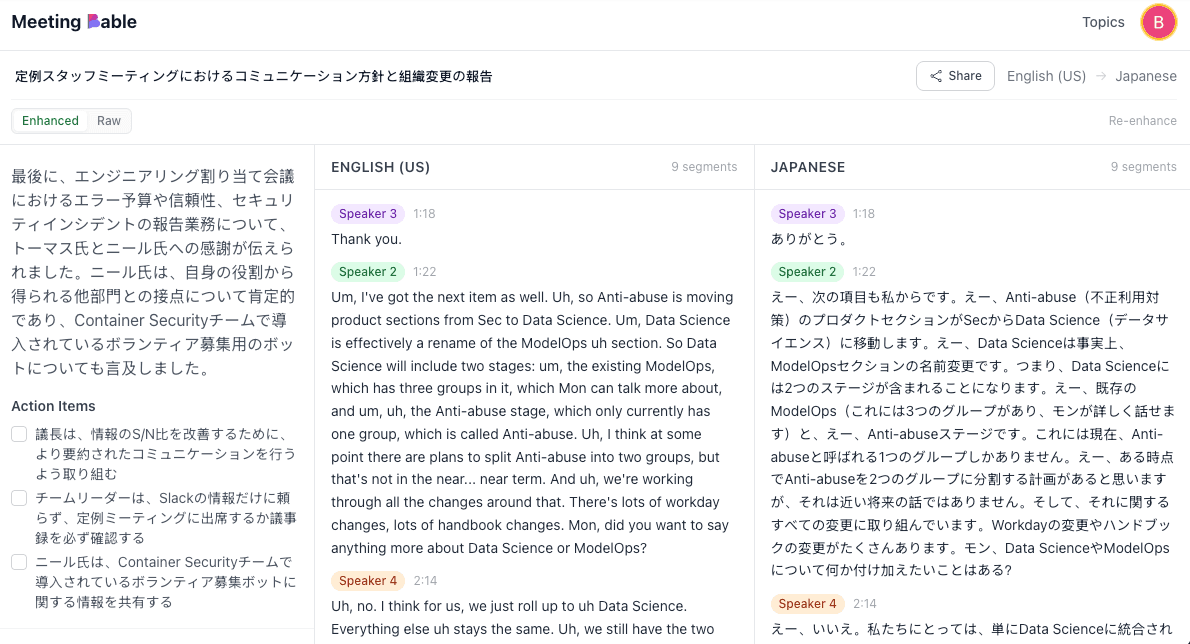Click the Re-enhance link
Viewport: 1190px width, 644px height.
[x=1144, y=120]
